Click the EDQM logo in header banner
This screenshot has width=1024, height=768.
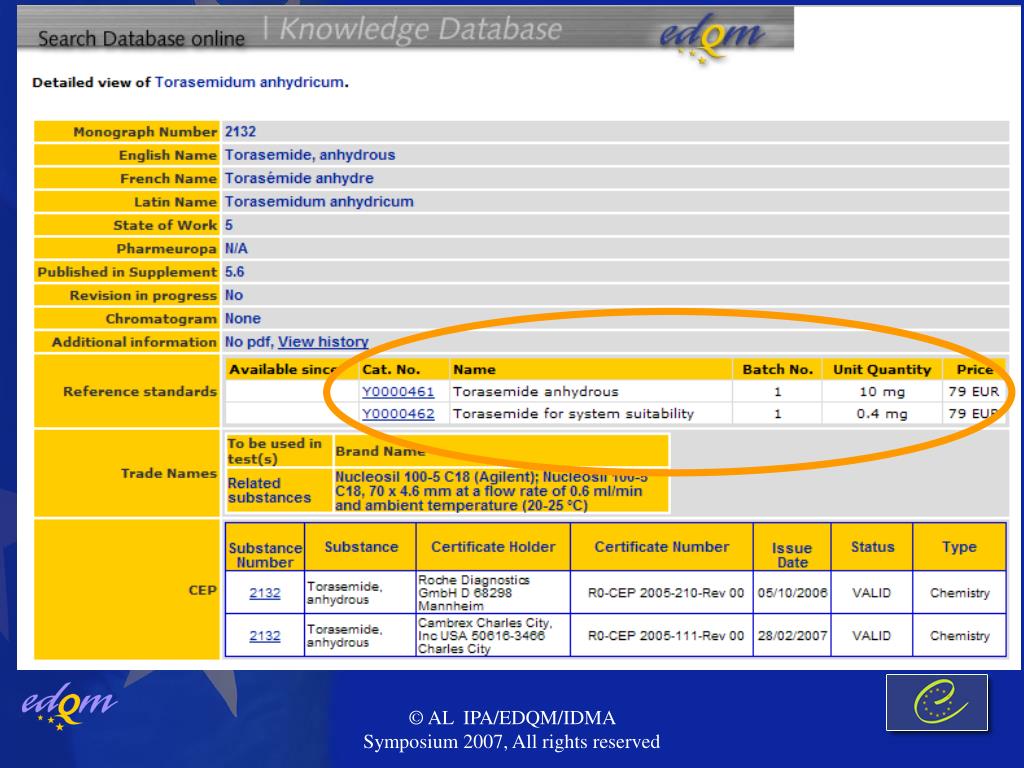tap(711, 38)
